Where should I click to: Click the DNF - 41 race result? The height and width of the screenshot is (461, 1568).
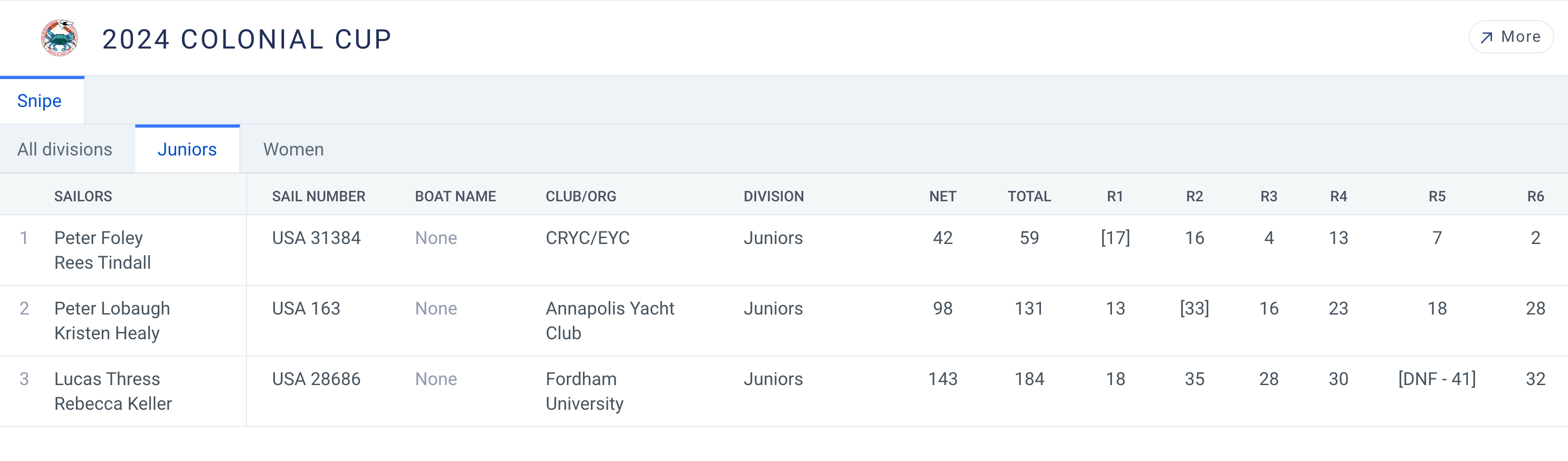point(1436,379)
